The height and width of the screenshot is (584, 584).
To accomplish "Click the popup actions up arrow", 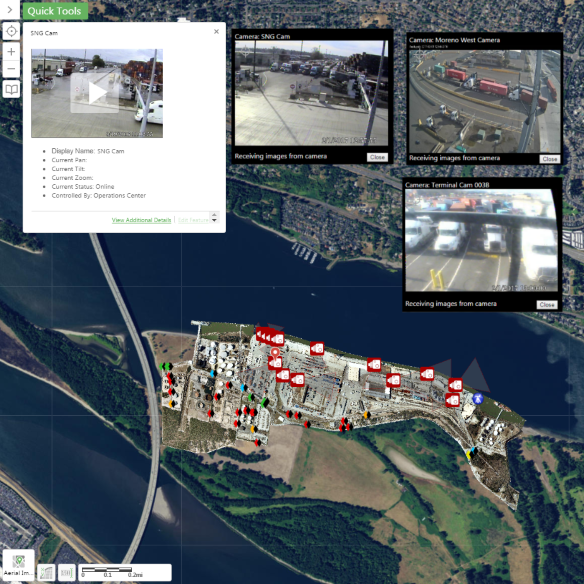I will (x=214, y=215).
